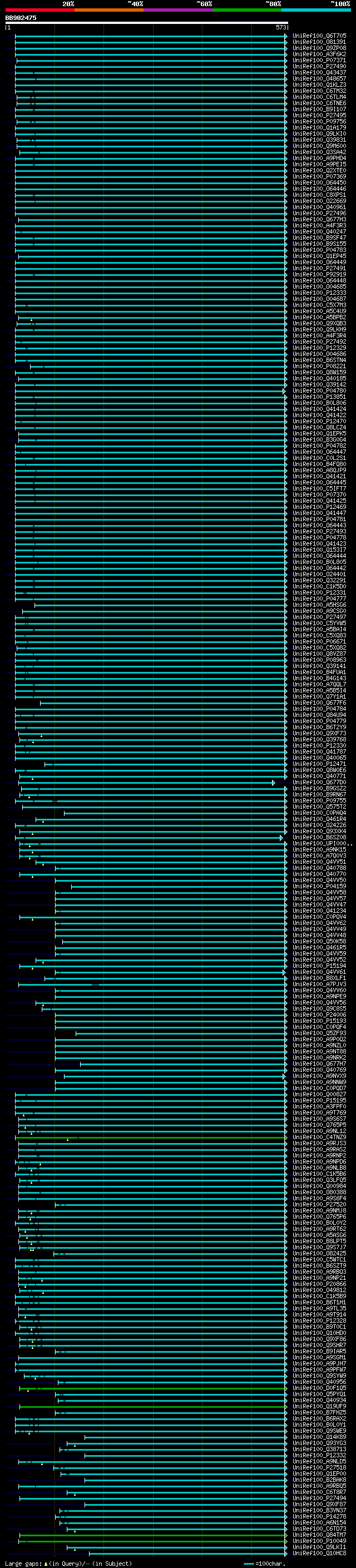Select label UniRef100_Q677H7

[x=319, y=1064]
